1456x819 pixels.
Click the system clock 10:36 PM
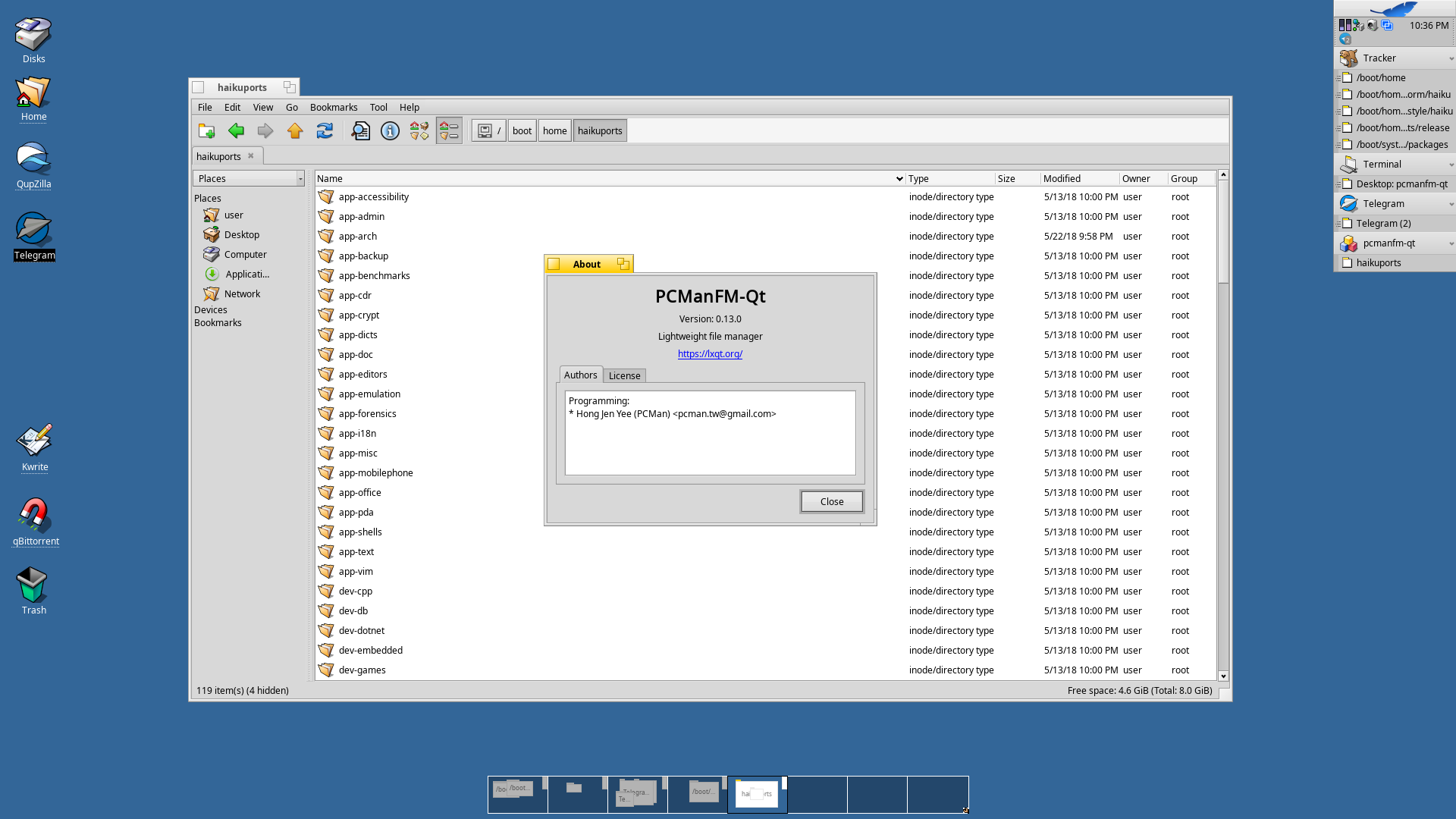pyautogui.click(x=1429, y=25)
